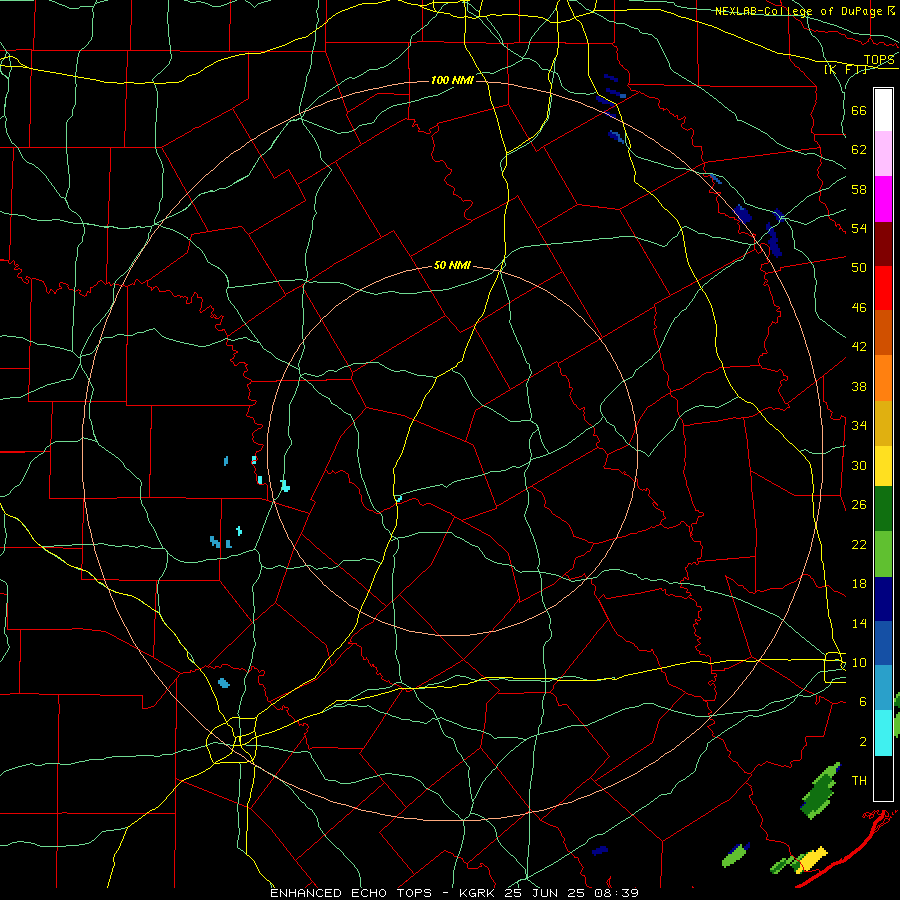Click the '18' legend value
Viewport: 900px width, 900px height.
(x=859, y=584)
